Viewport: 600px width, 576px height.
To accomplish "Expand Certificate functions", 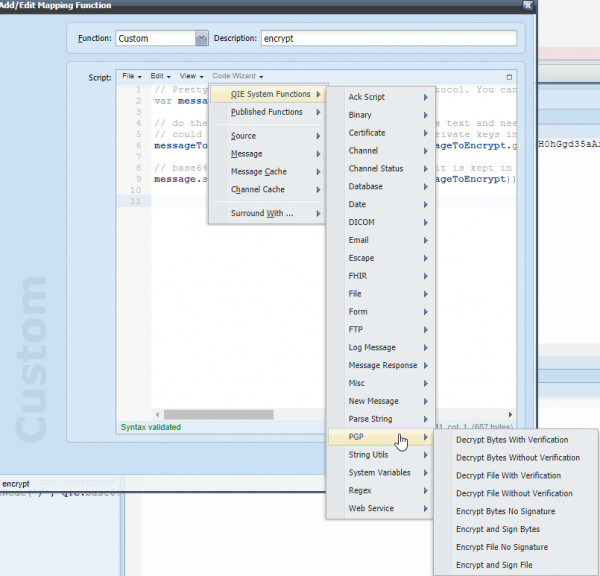I will point(381,133).
